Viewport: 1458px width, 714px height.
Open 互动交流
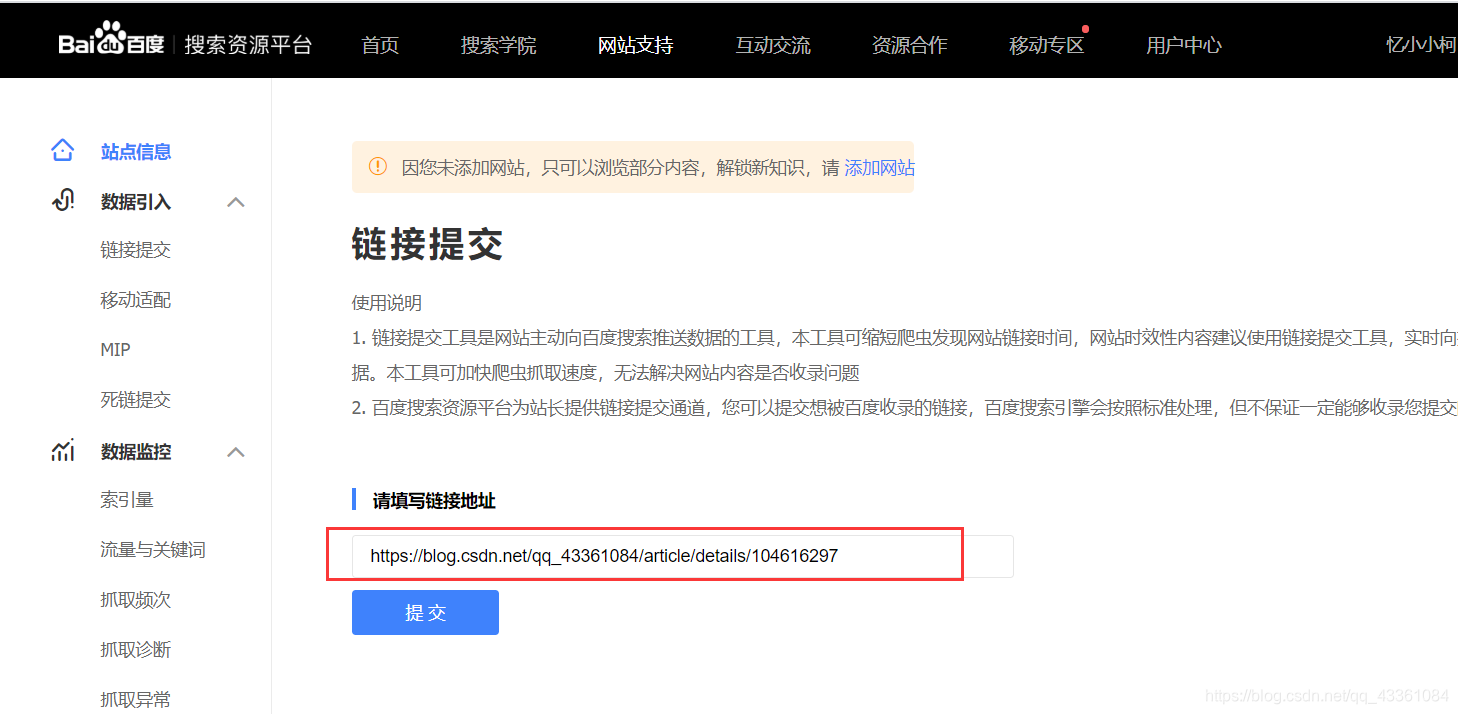tap(772, 44)
